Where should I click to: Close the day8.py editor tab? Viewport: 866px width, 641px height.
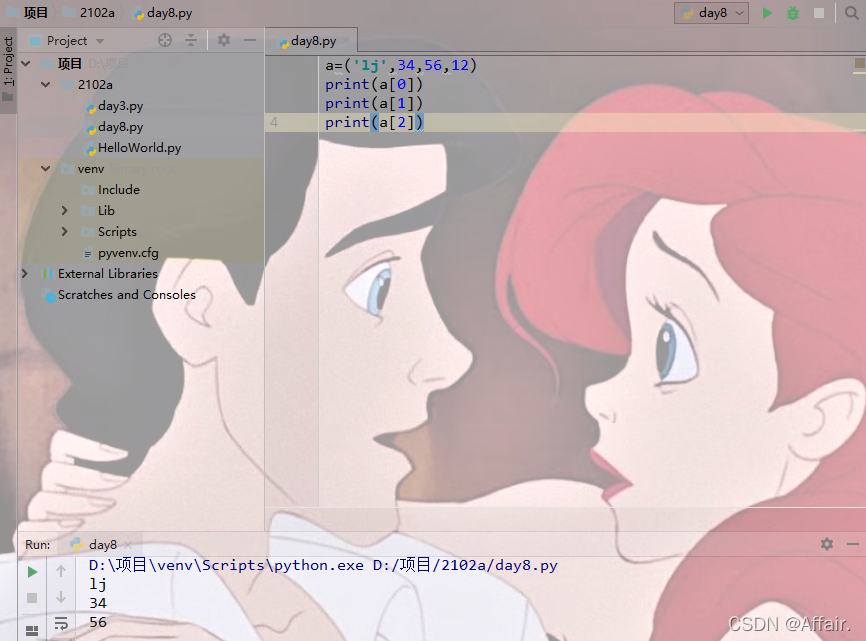pos(346,40)
